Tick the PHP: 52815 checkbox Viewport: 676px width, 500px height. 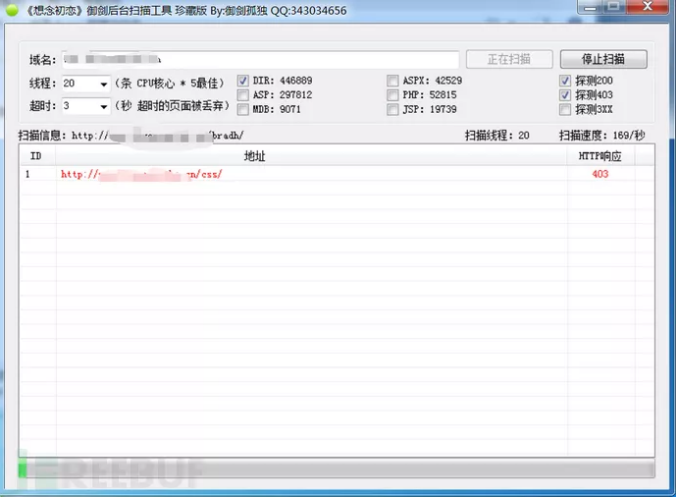pyautogui.click(x=392, y=95)
